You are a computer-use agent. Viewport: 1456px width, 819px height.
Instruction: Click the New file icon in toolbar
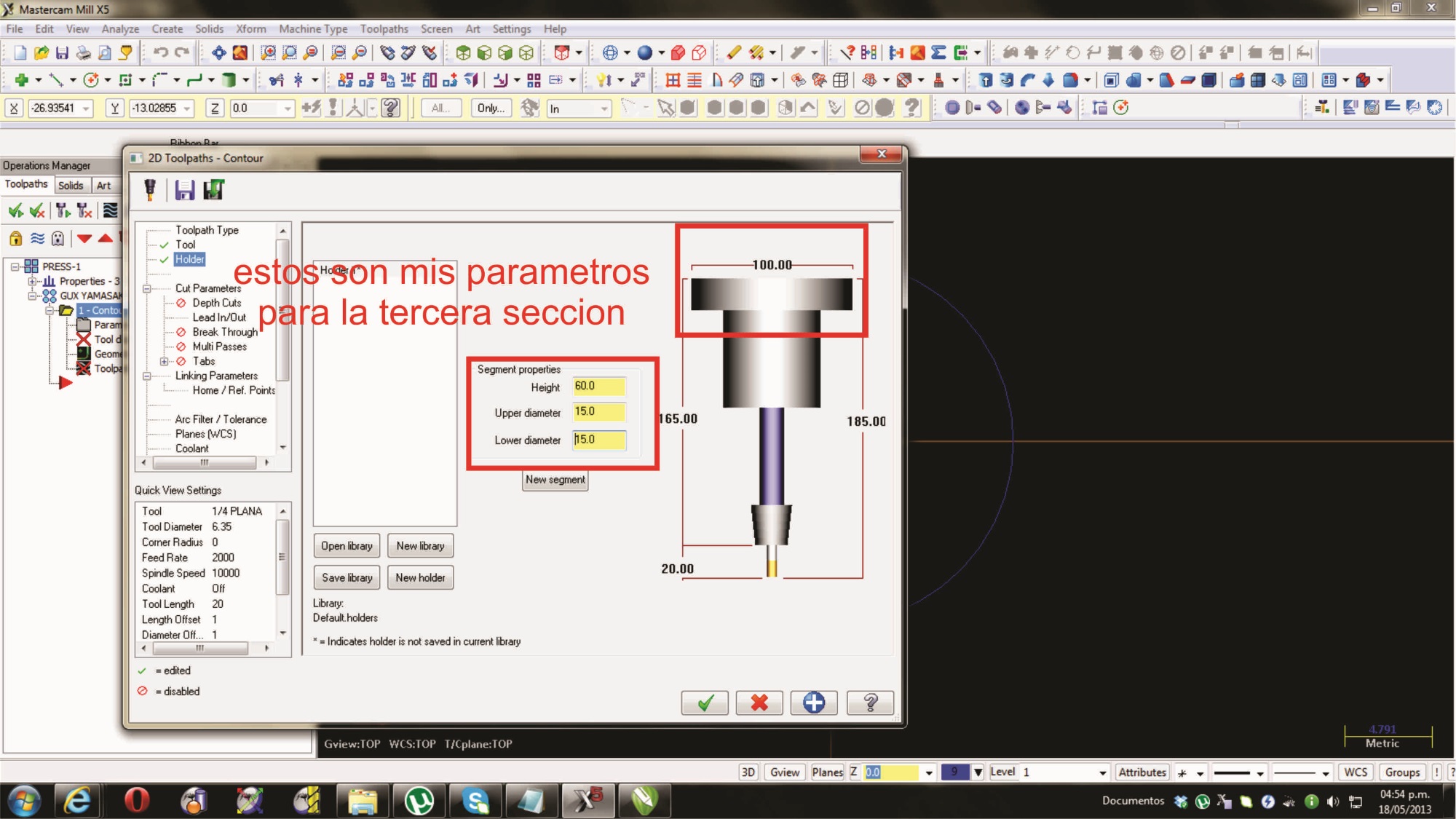tap(20, 52)
